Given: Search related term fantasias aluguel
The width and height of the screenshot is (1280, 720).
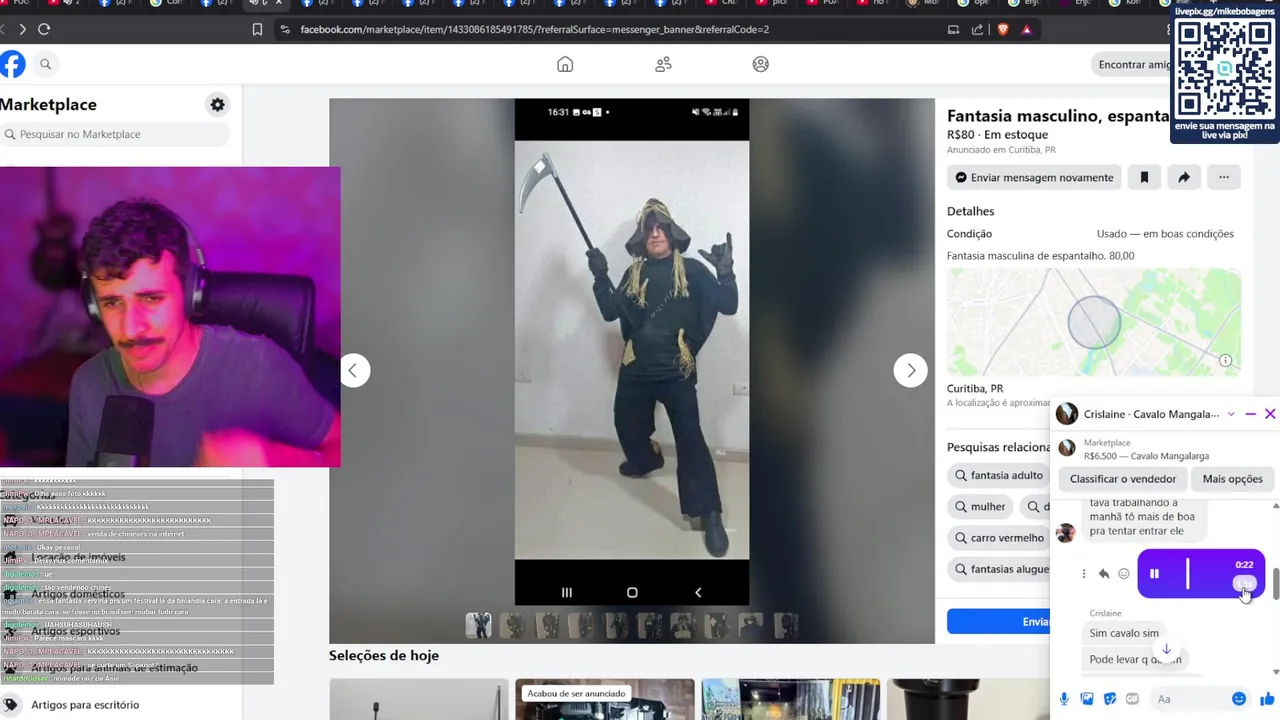Looking at the screenshot, I should [998, 570].
